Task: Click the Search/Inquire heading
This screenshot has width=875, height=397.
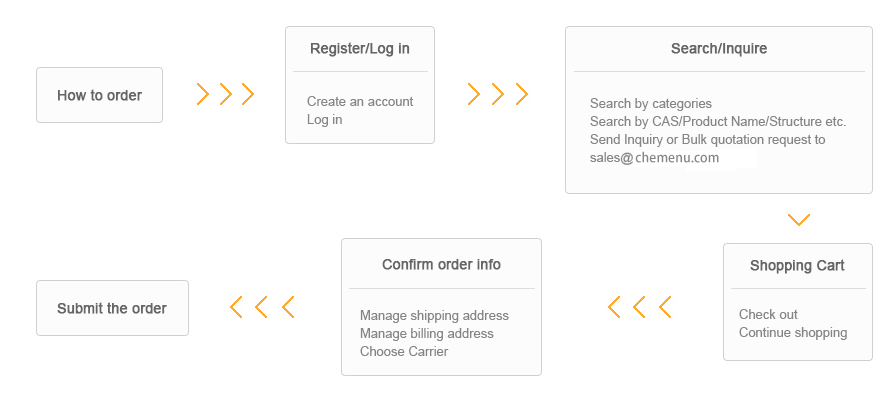Action: (x=719, y=49)
